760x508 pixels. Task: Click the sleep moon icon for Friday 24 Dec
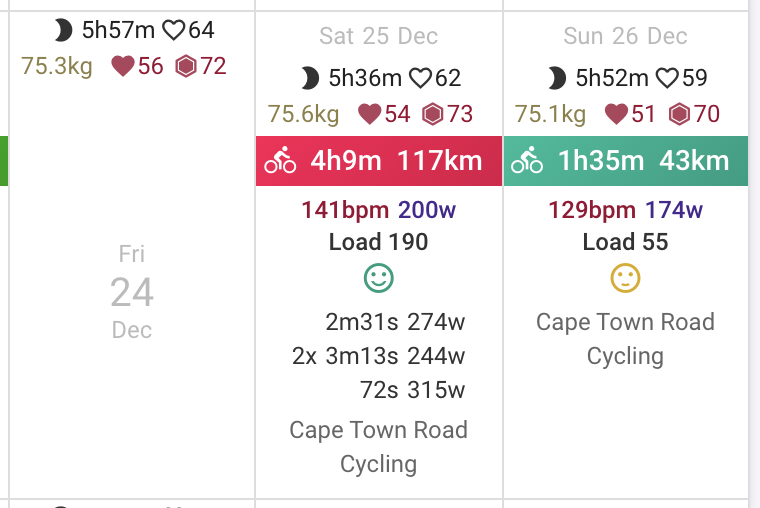click(x=63, y=30)
